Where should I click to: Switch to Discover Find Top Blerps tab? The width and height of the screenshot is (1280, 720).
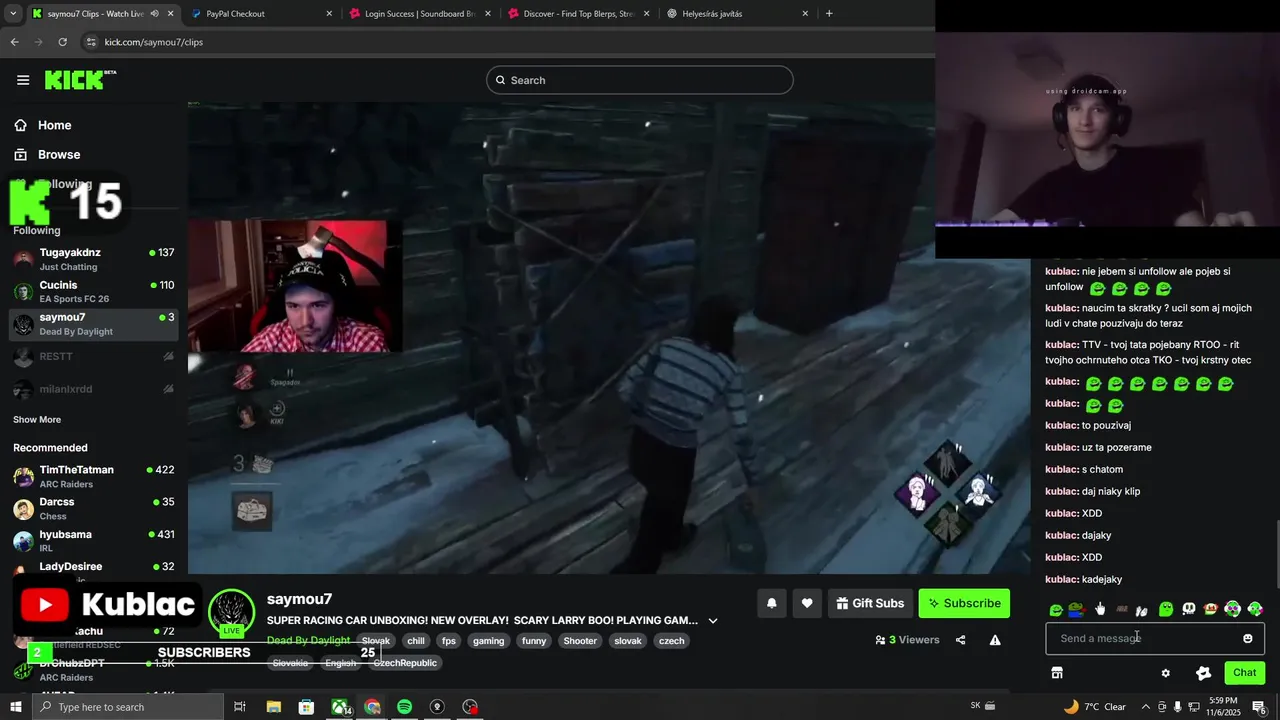(578, 14)
